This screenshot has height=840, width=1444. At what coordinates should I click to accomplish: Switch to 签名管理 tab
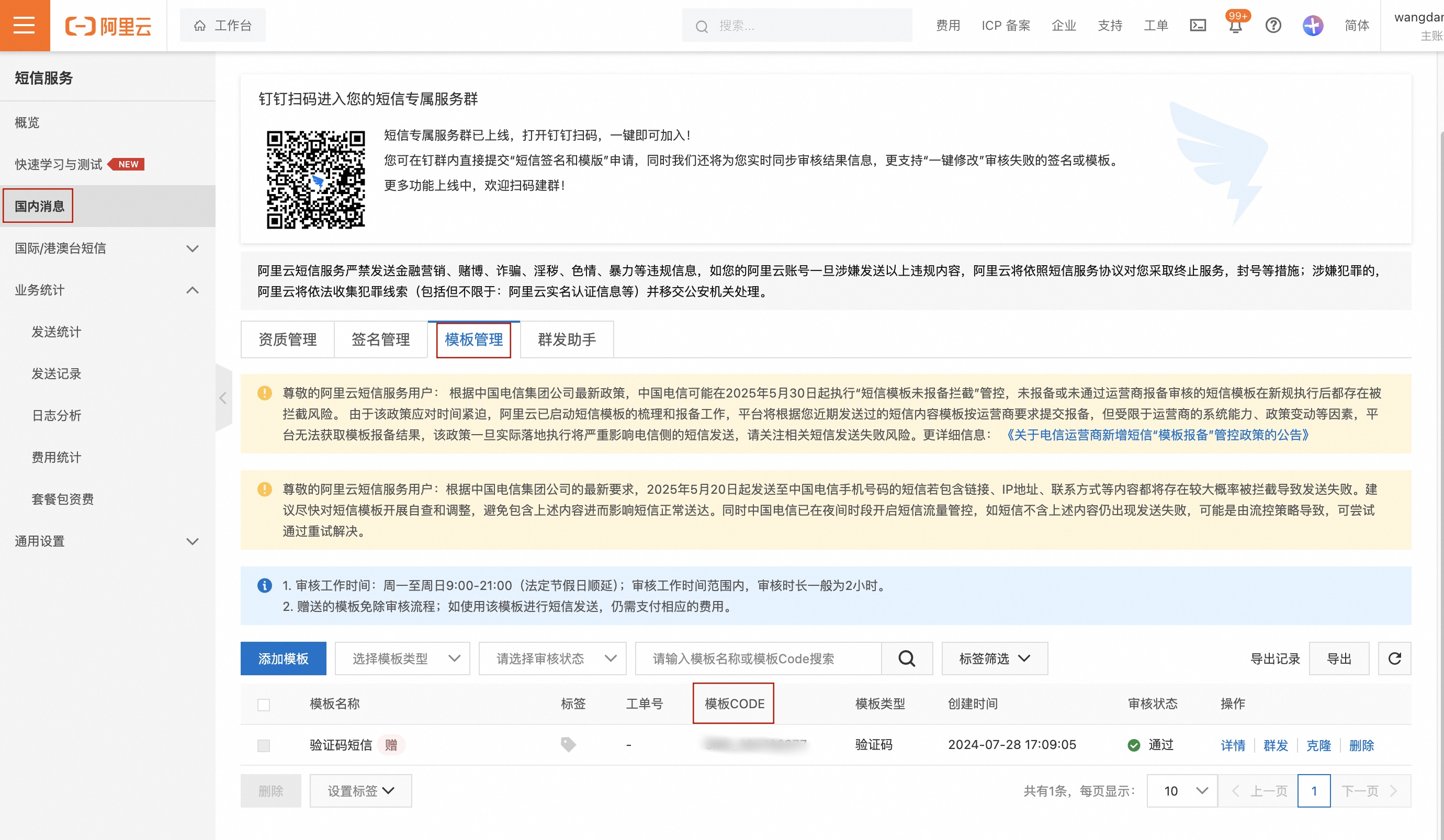[x=380, y=339]
